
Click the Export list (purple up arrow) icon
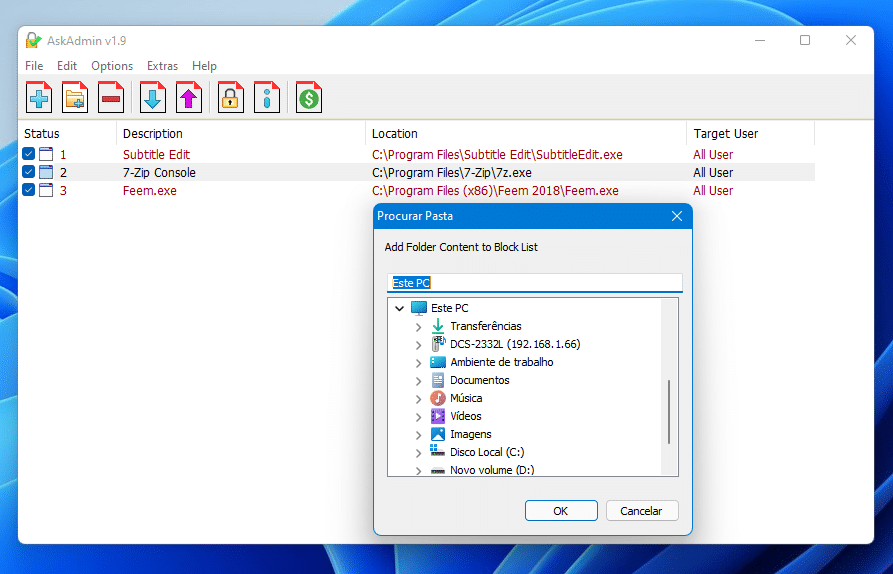(x=189, y=97)
